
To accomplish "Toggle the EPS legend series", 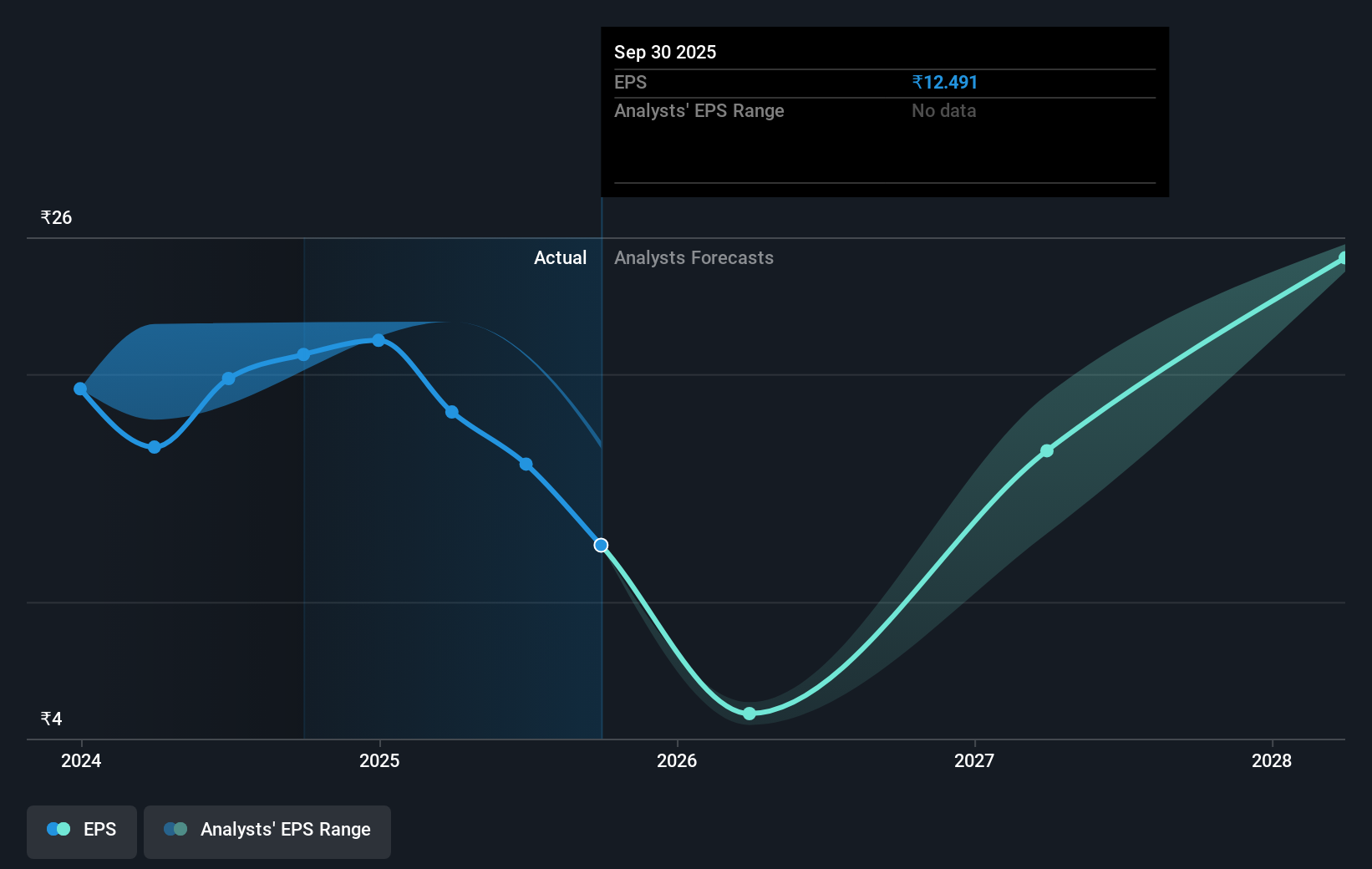I will pyautogui.click(x=82, y=831).
